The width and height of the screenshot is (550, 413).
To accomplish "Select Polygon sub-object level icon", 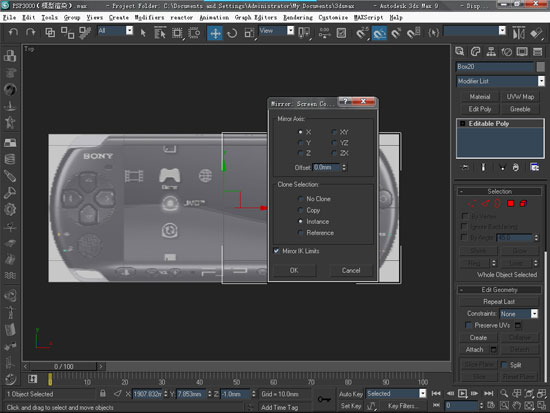I will (510, 203).
